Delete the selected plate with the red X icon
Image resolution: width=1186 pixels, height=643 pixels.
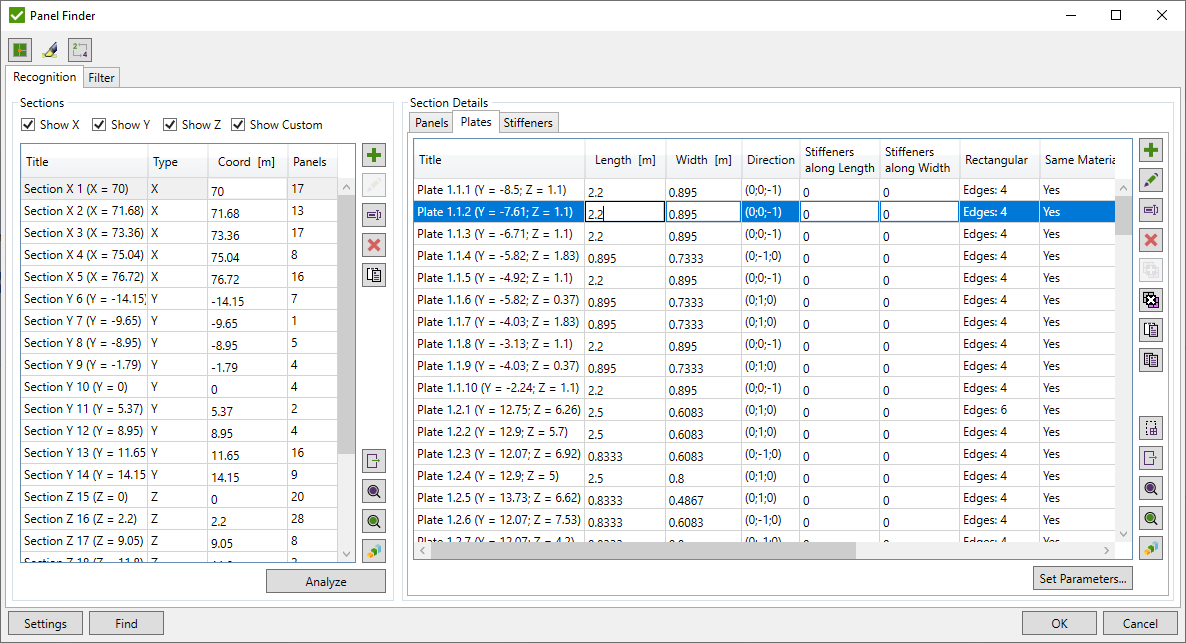pyautogui.click(x=1151, y=239)
